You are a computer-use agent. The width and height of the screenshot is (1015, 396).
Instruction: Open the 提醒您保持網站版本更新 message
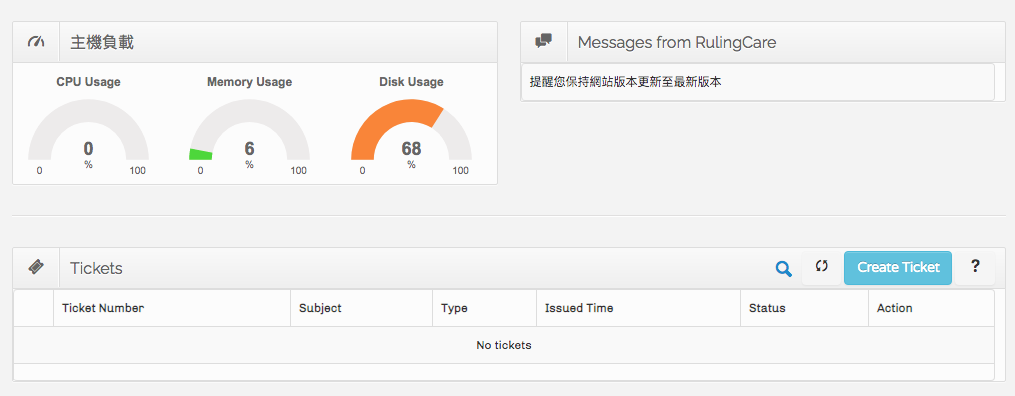pyautogui.click(x=625, y=83)
